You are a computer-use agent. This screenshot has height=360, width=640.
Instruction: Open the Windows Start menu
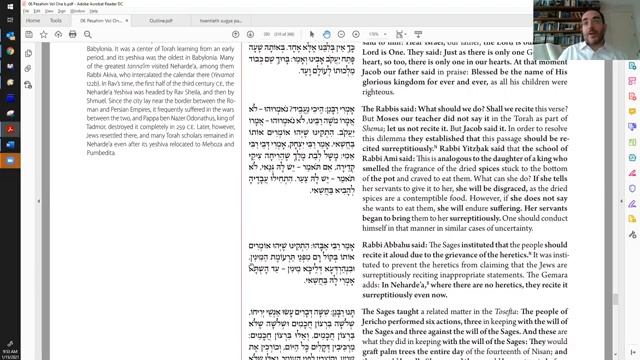tap(10, 6)
